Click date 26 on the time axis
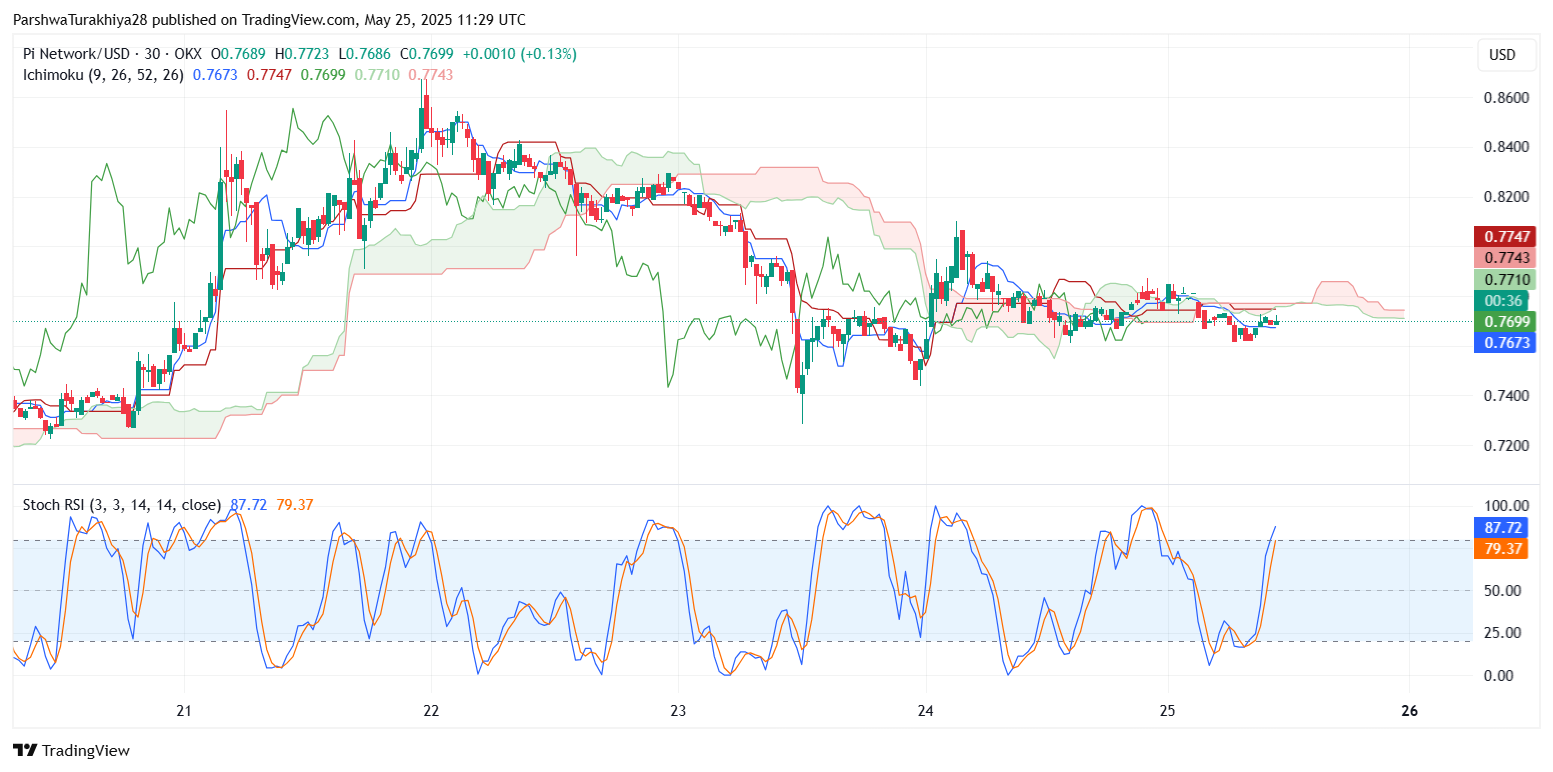 [x=1410, y=712]
